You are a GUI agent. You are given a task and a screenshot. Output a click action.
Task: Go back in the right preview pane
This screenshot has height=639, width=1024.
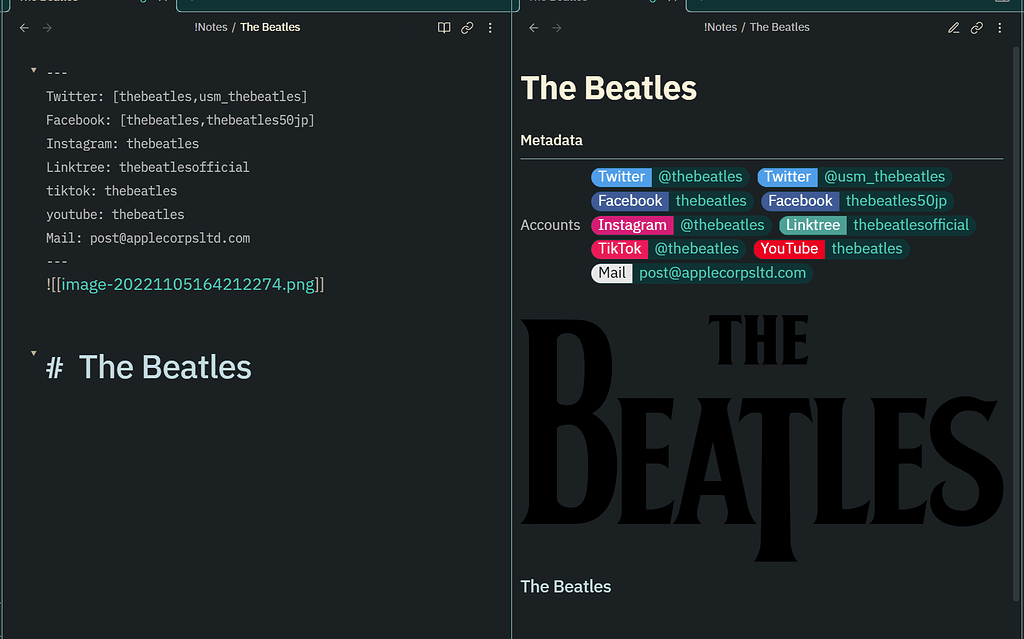pos(533,28)
